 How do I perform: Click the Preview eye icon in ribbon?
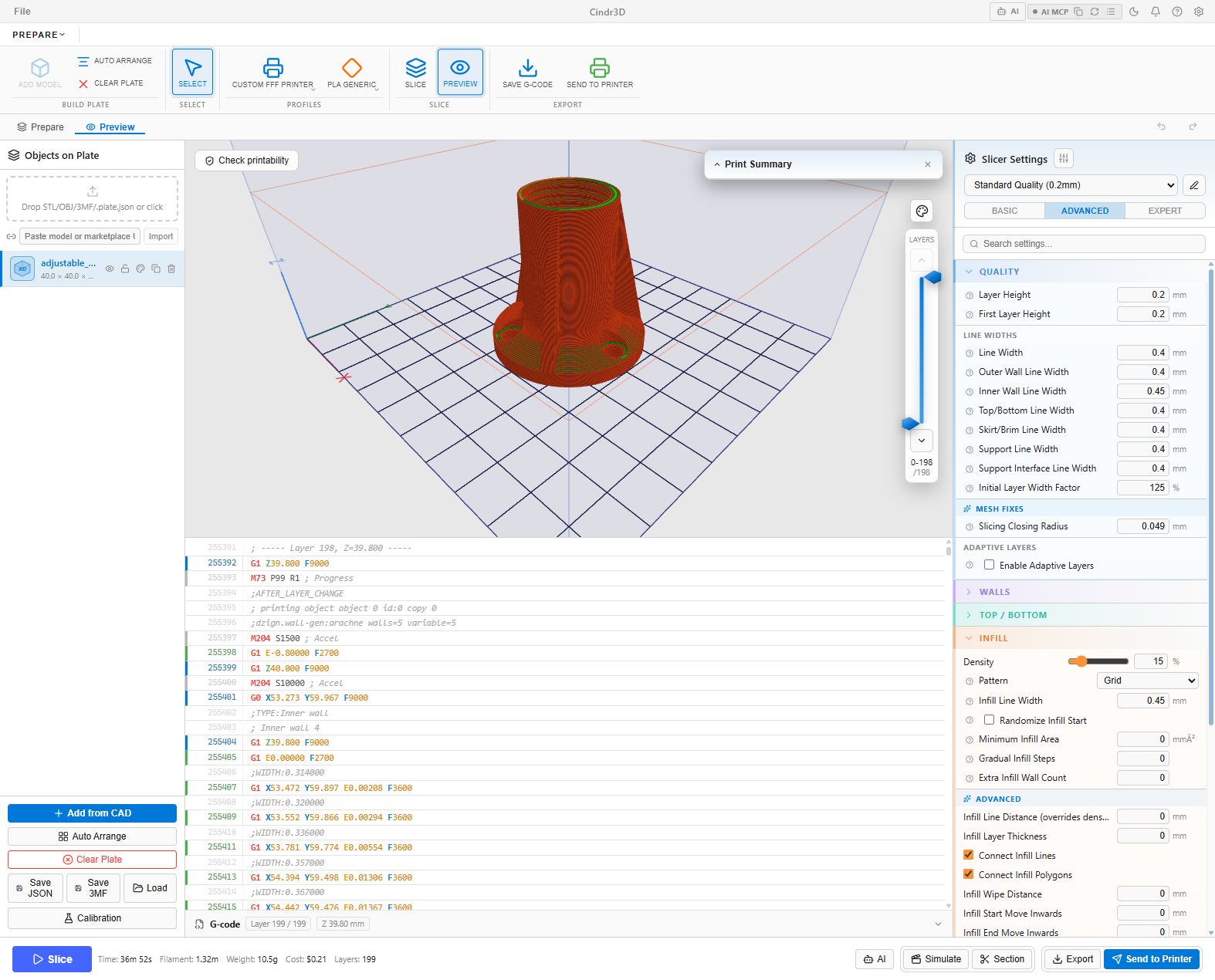coord(460,67)
